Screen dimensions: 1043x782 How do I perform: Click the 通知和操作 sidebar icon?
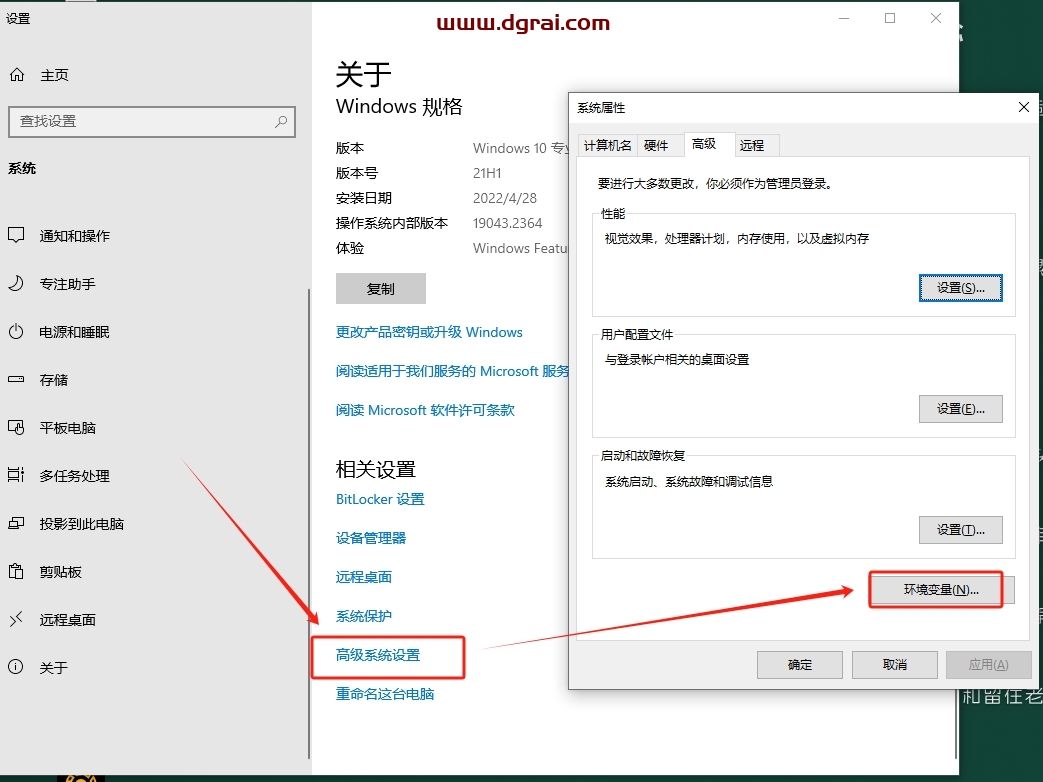16,235
